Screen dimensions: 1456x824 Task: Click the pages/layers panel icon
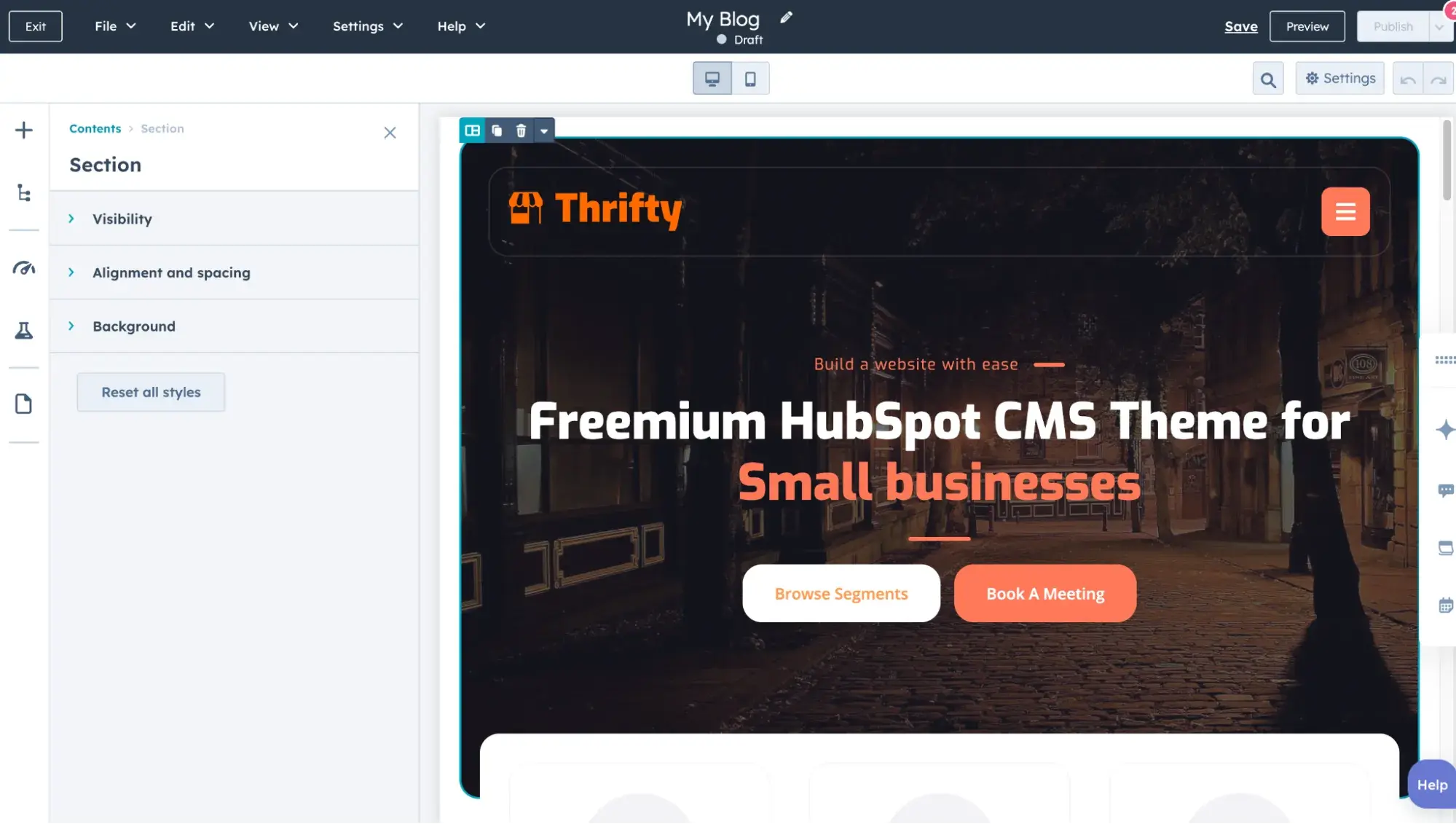(24, 194)
